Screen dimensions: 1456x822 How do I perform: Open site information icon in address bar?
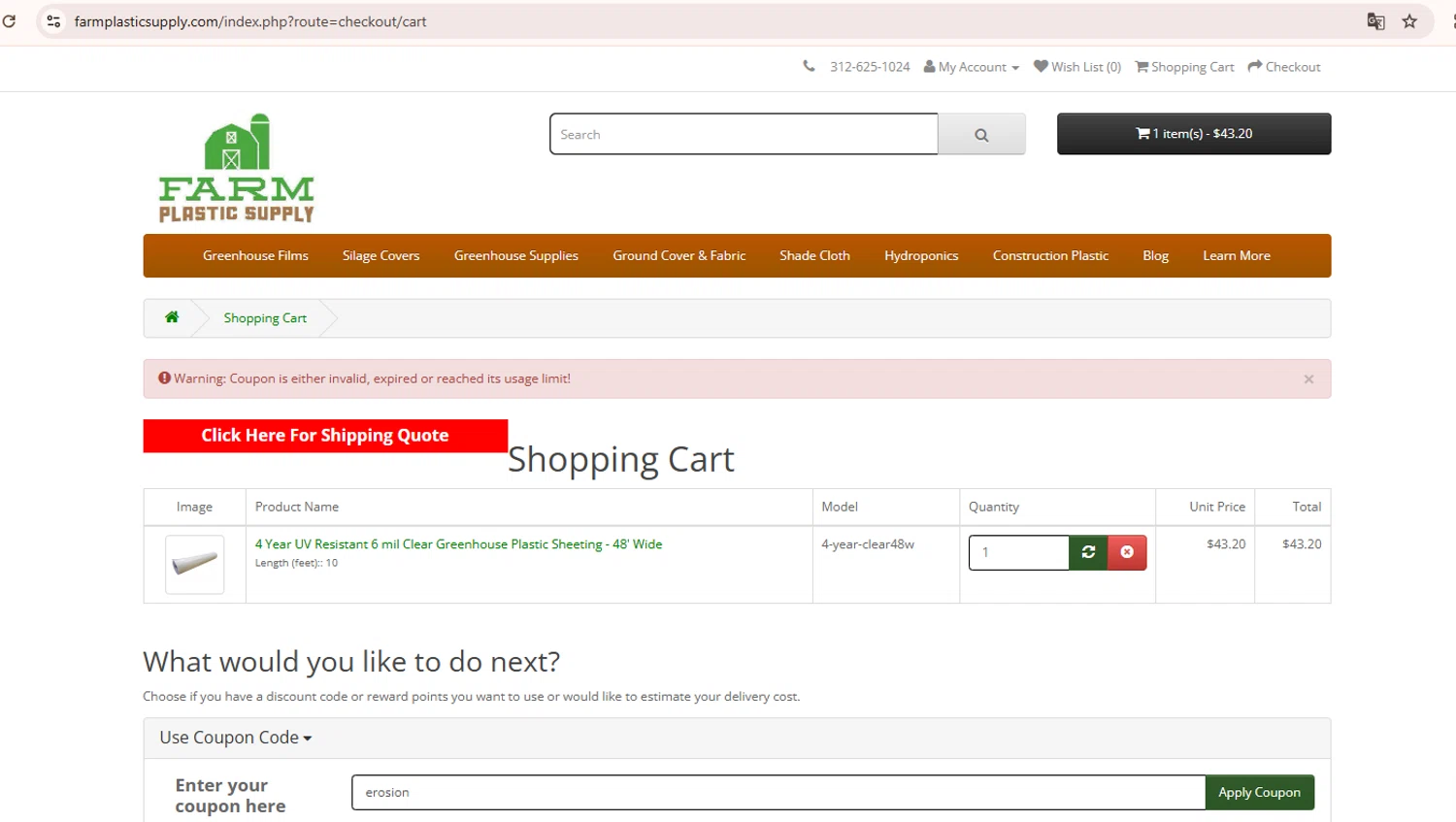pyautogui.click(x=53, y=21)
